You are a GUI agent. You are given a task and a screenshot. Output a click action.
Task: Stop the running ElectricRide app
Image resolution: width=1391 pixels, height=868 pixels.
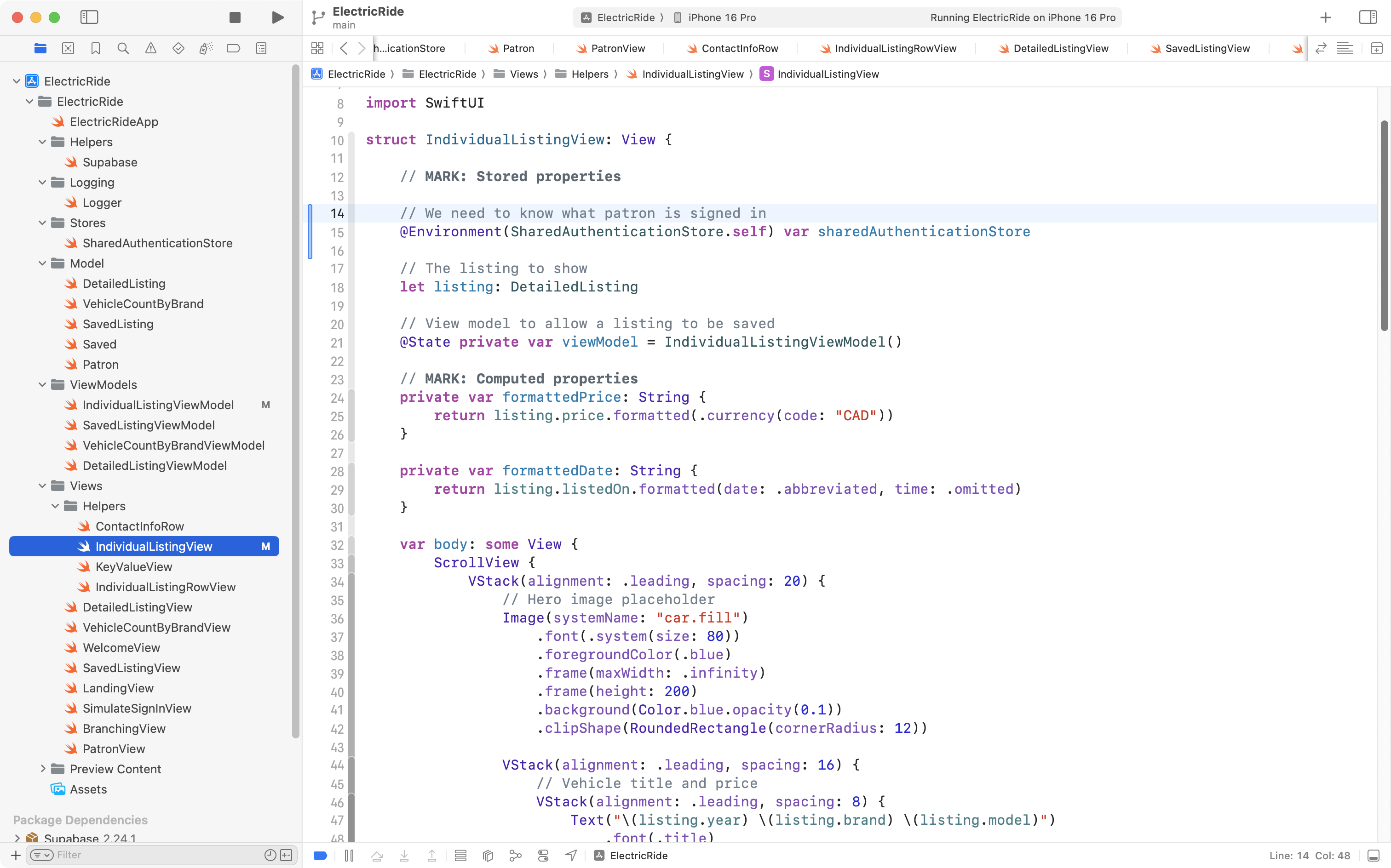point(234,17)
